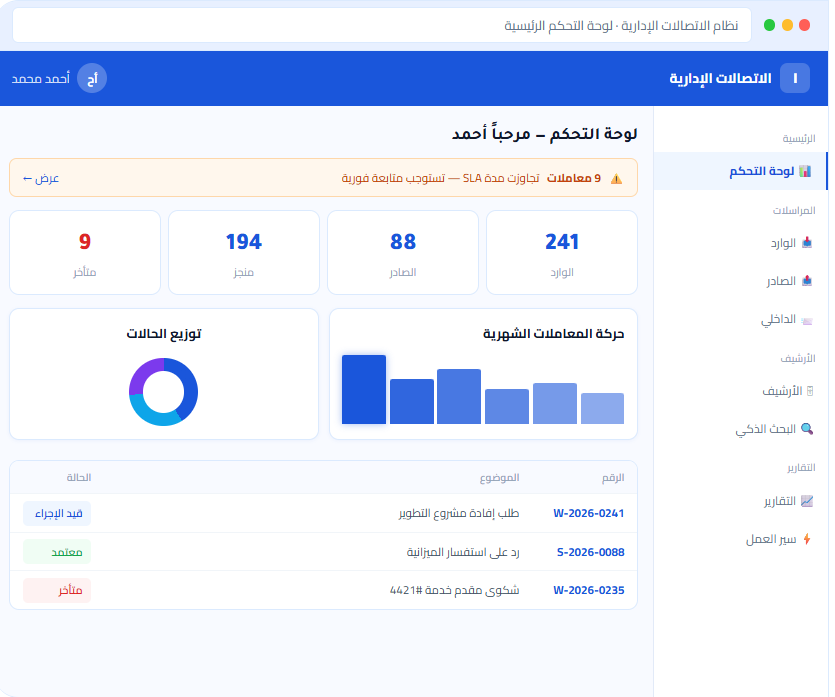
Task: Open the الأرشيف archive box icon
Action: [808, 391]
